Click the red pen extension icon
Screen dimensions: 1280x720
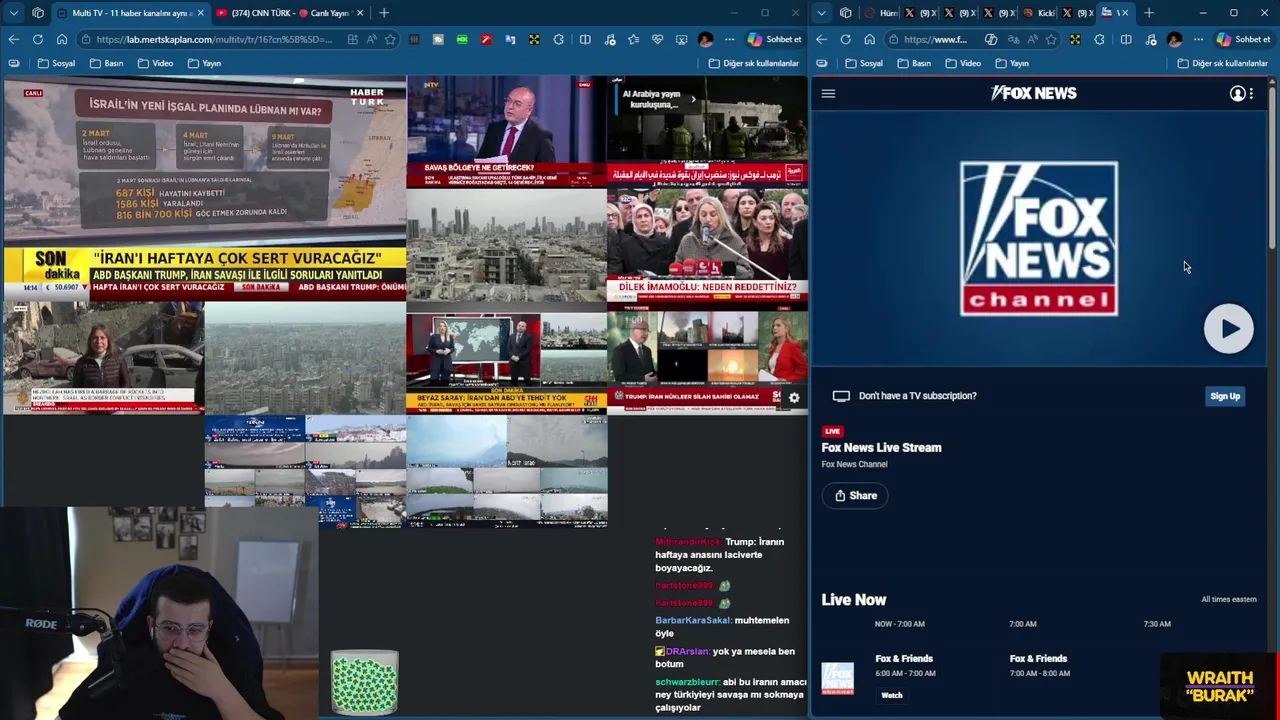[x=486, y=39]
